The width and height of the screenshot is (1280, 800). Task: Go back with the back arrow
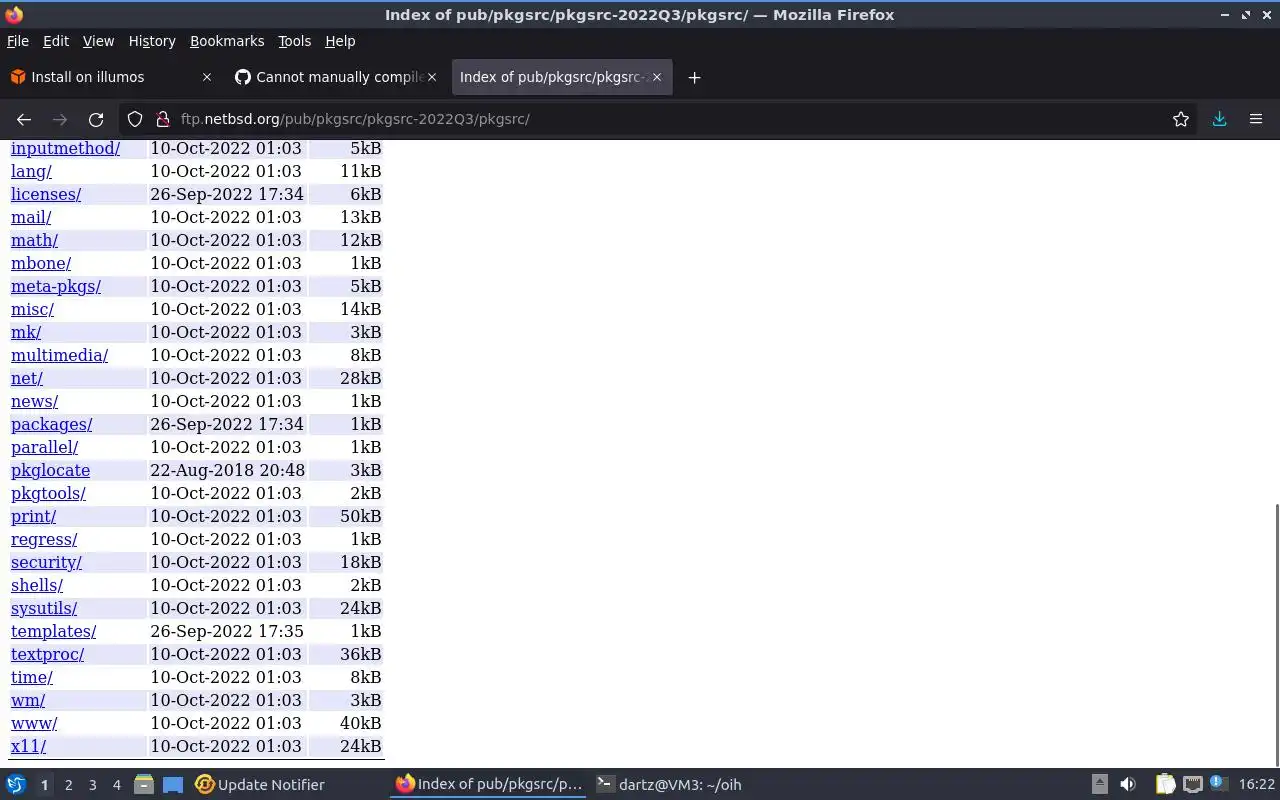pos(24,119)
